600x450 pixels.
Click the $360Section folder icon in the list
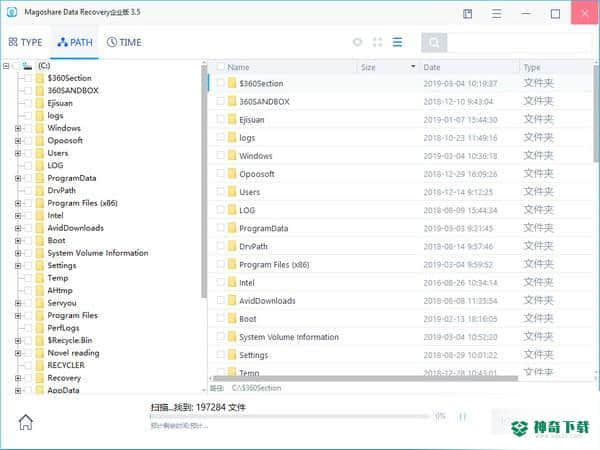232,83
